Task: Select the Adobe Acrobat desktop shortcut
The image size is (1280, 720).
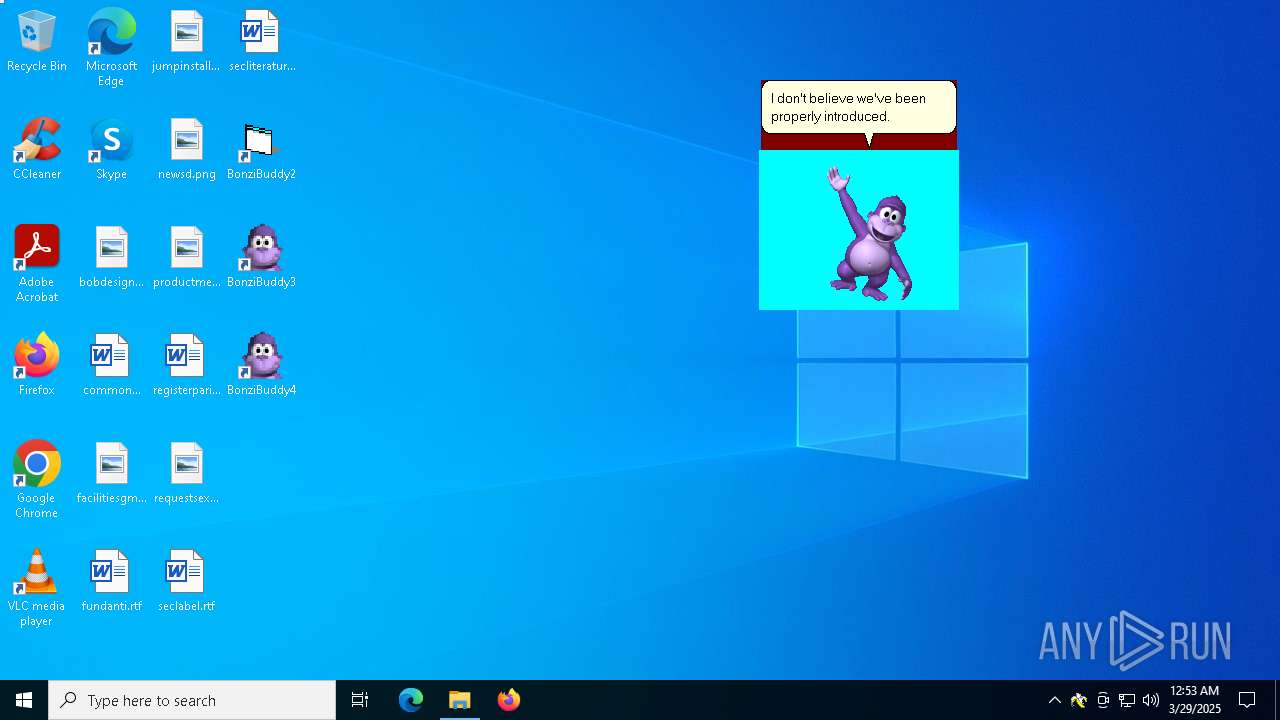Action: pyautogui.click(x=37, y=264)
